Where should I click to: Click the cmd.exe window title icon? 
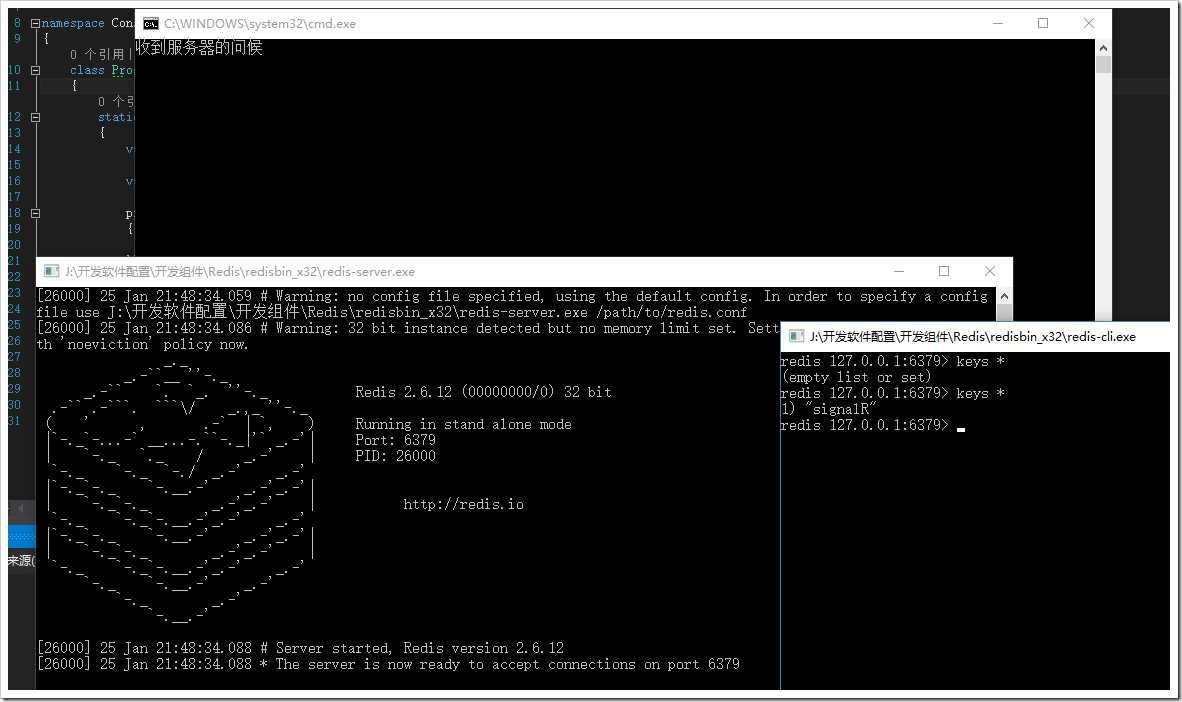point(151,23)
